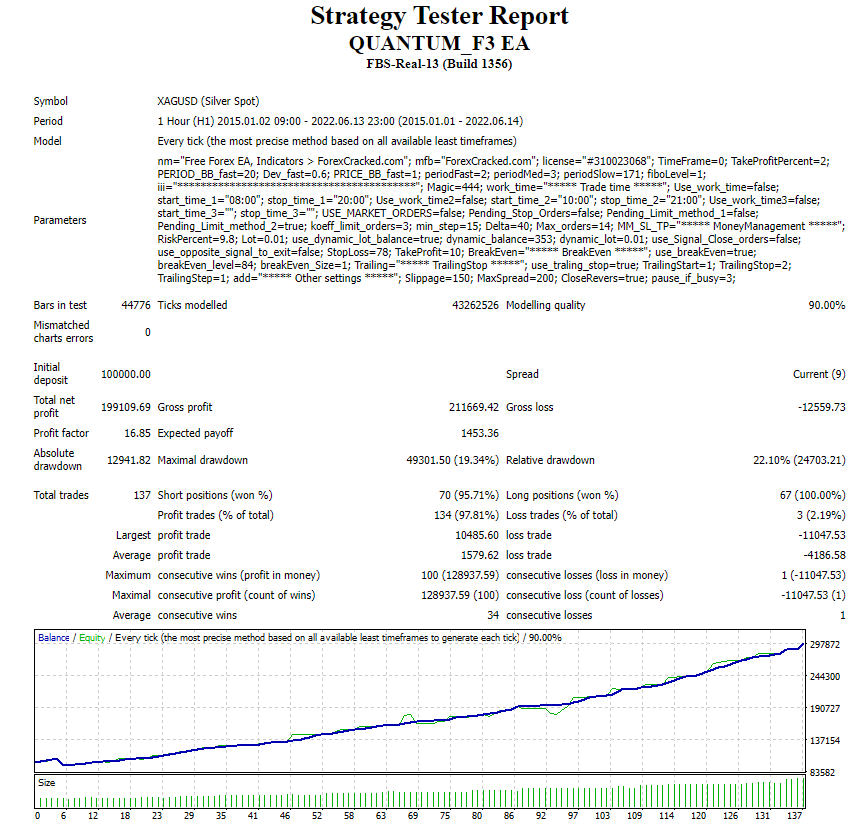Click the FBS-Real-13 build subtitle

[x=439, y=64]
